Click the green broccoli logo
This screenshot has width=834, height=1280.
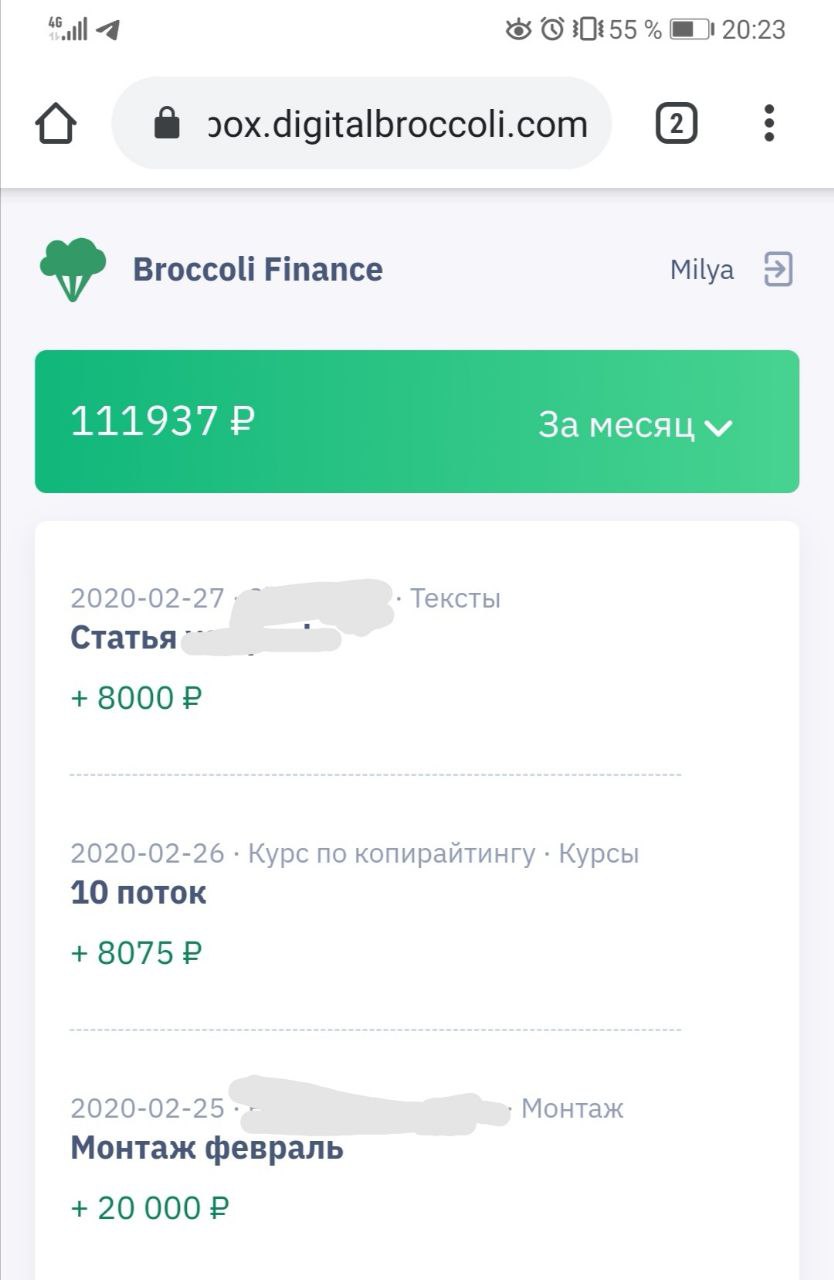pos(72,269)
